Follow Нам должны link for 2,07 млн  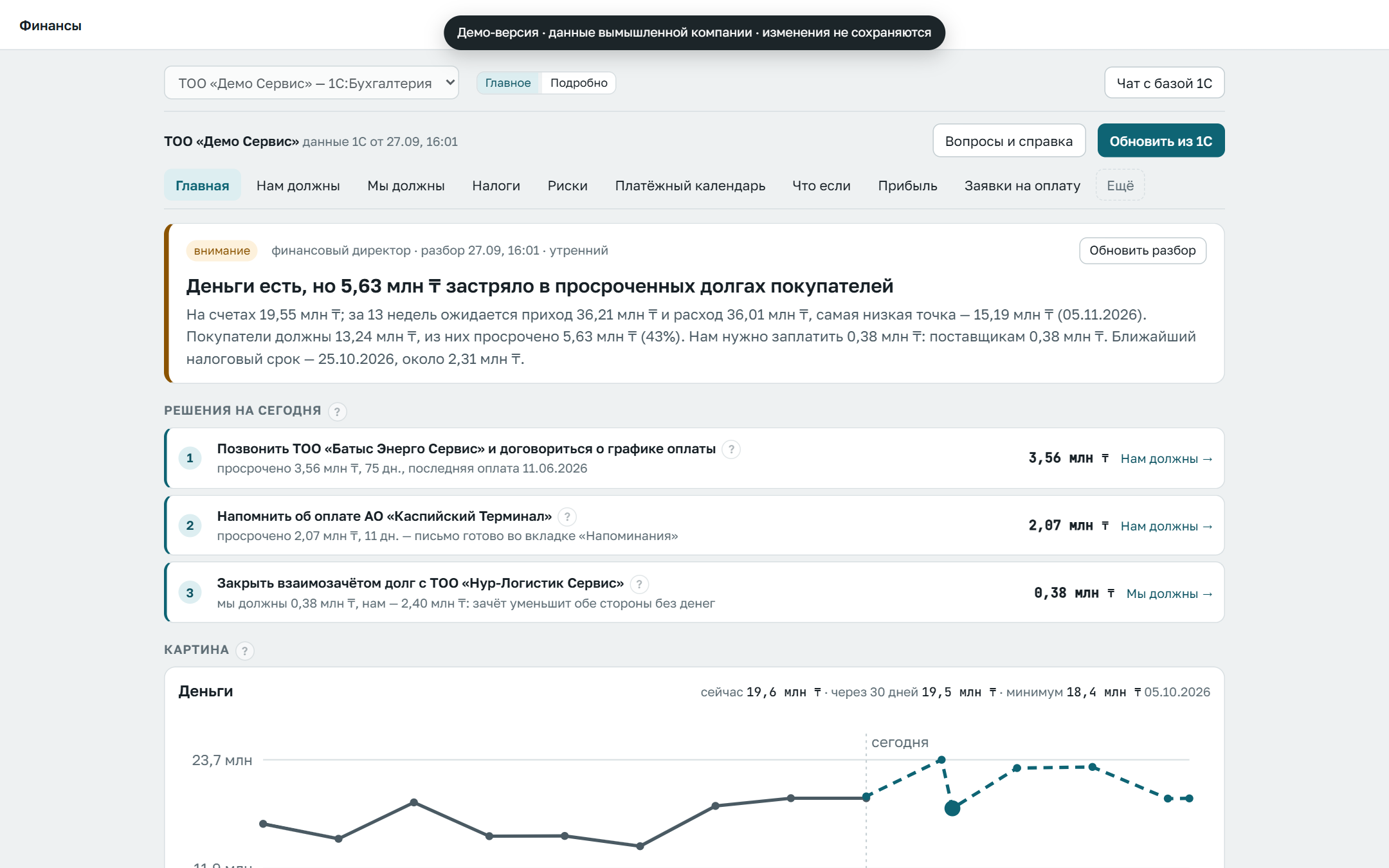[x=1167, y=527]
